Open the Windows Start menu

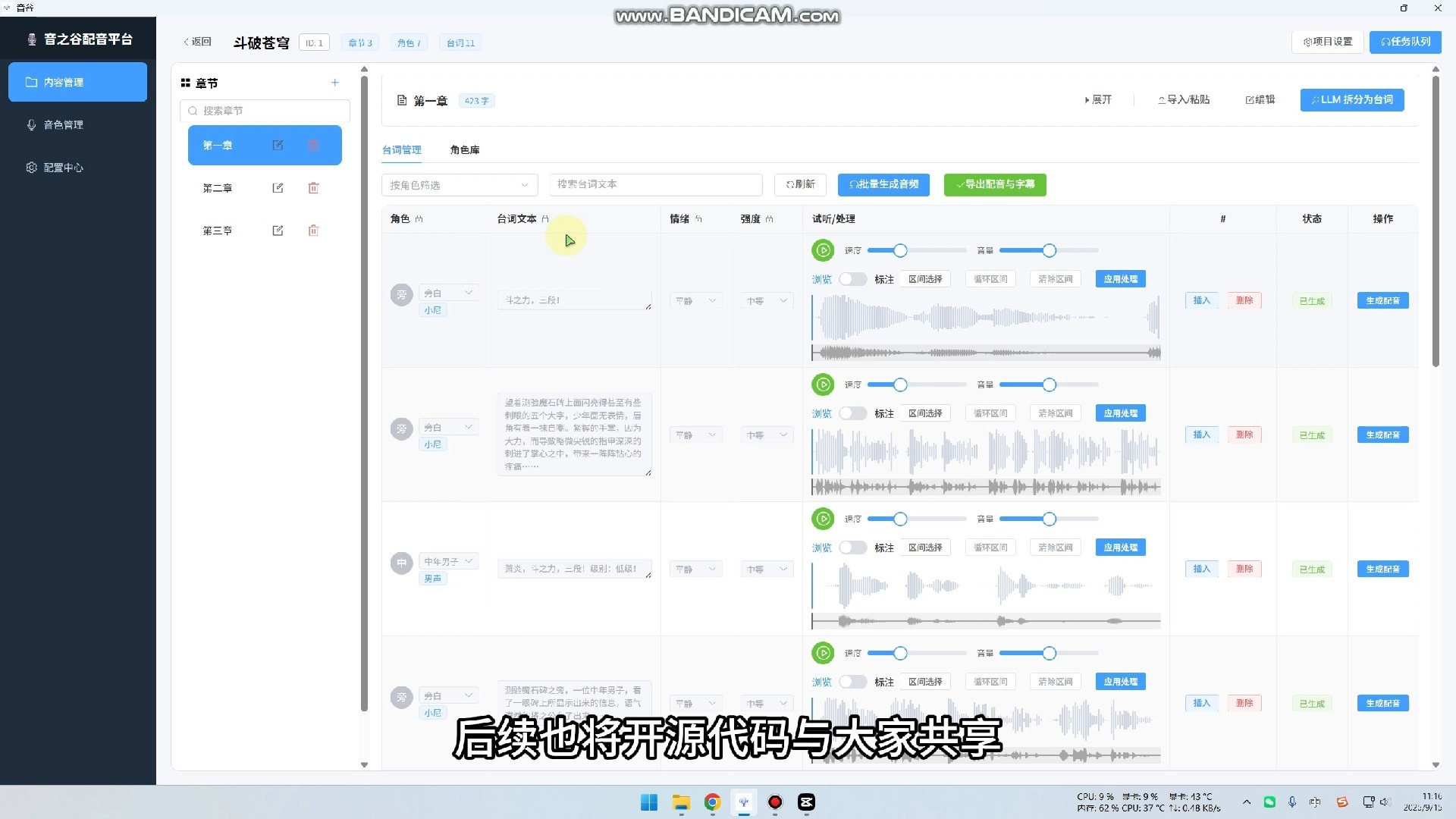[649, 802]
